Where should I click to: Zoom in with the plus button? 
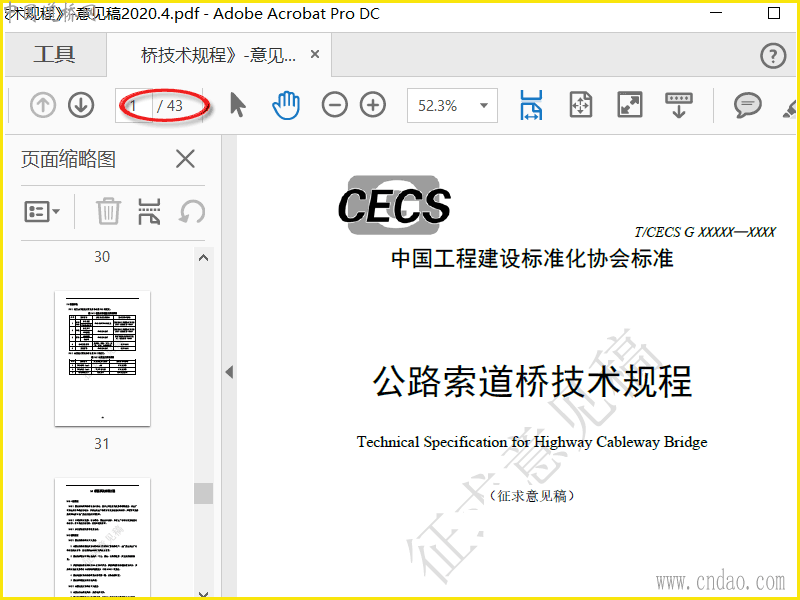click(x=373, y=106)
